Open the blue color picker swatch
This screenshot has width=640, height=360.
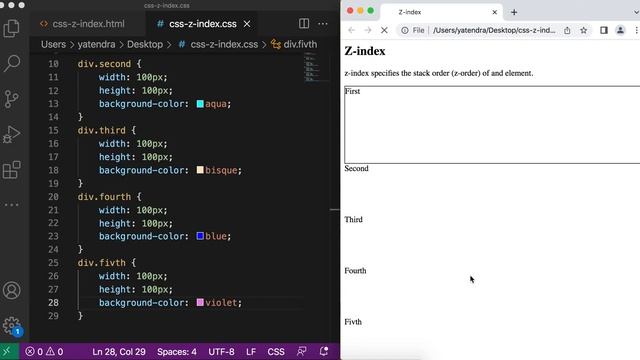[x=200, y=236]
